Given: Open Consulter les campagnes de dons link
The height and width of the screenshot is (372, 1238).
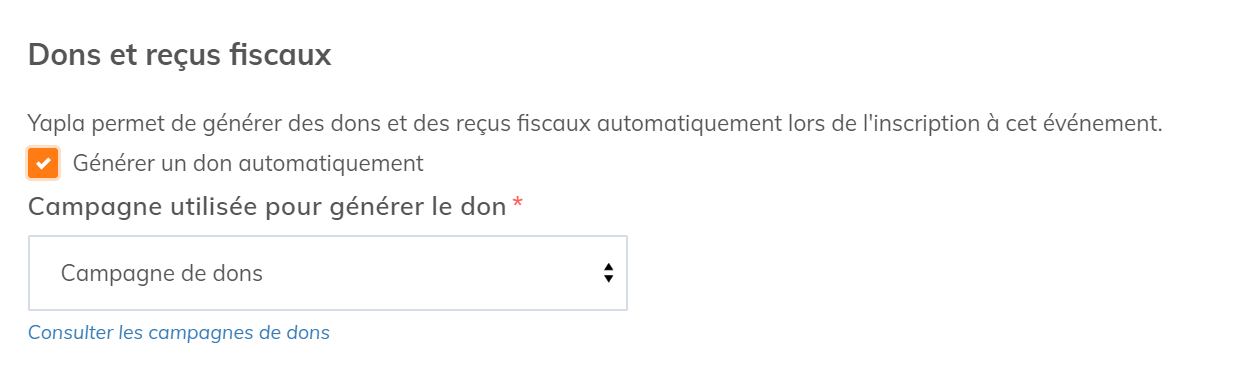Looking at the screenshot, I should [x=179, y=332].
